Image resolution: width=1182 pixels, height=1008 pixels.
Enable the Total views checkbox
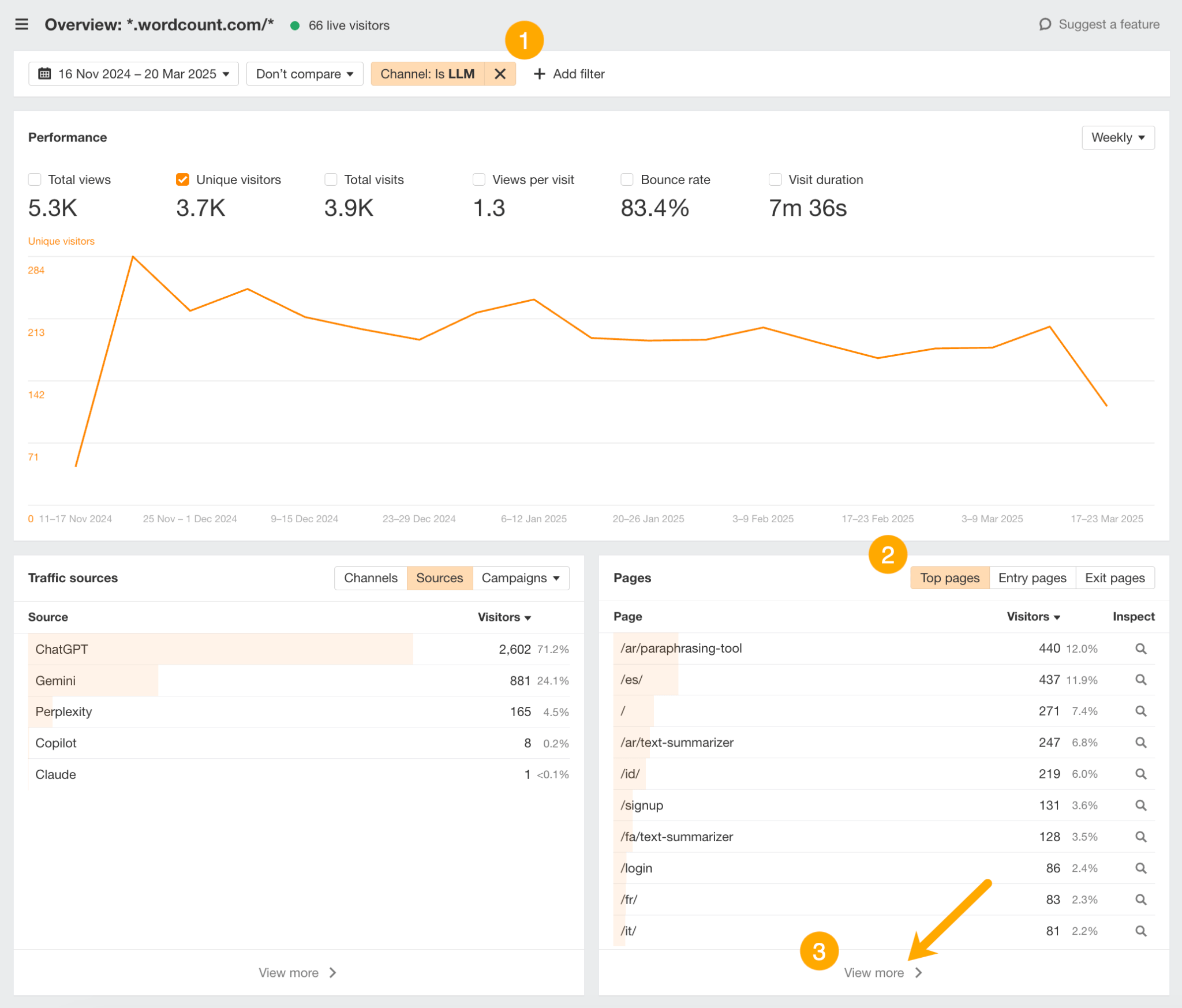pos(35,179)
